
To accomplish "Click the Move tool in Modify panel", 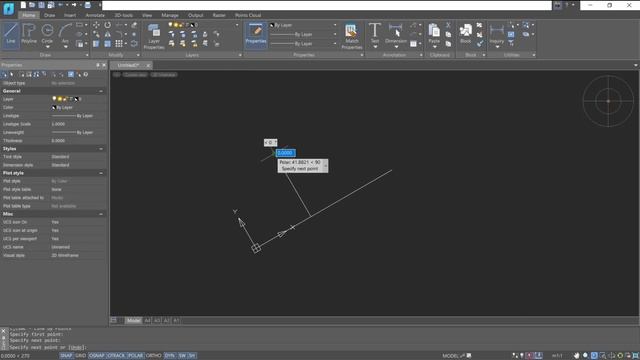I will (96, 25).
